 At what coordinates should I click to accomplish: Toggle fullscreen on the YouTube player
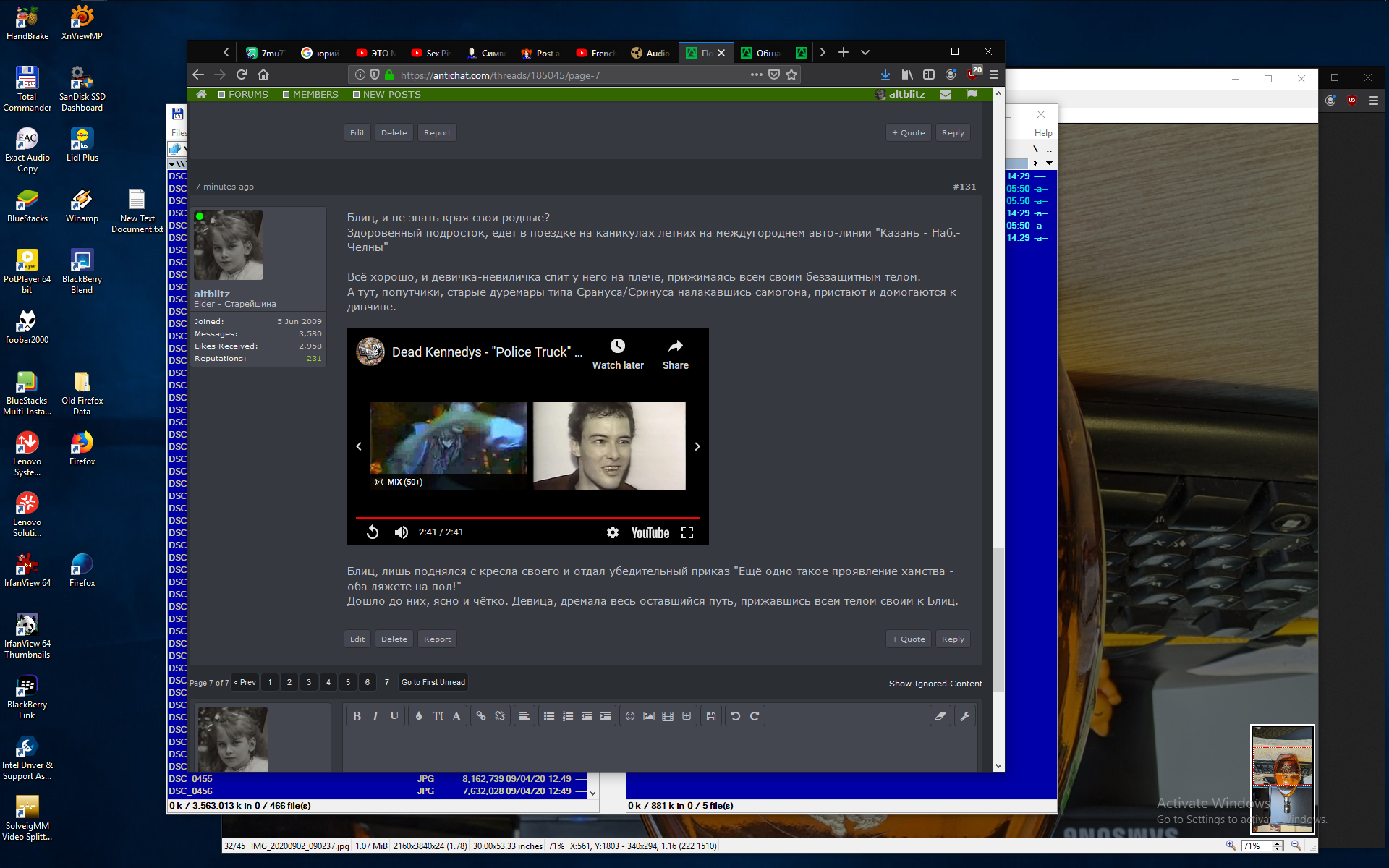pos(687,532)
